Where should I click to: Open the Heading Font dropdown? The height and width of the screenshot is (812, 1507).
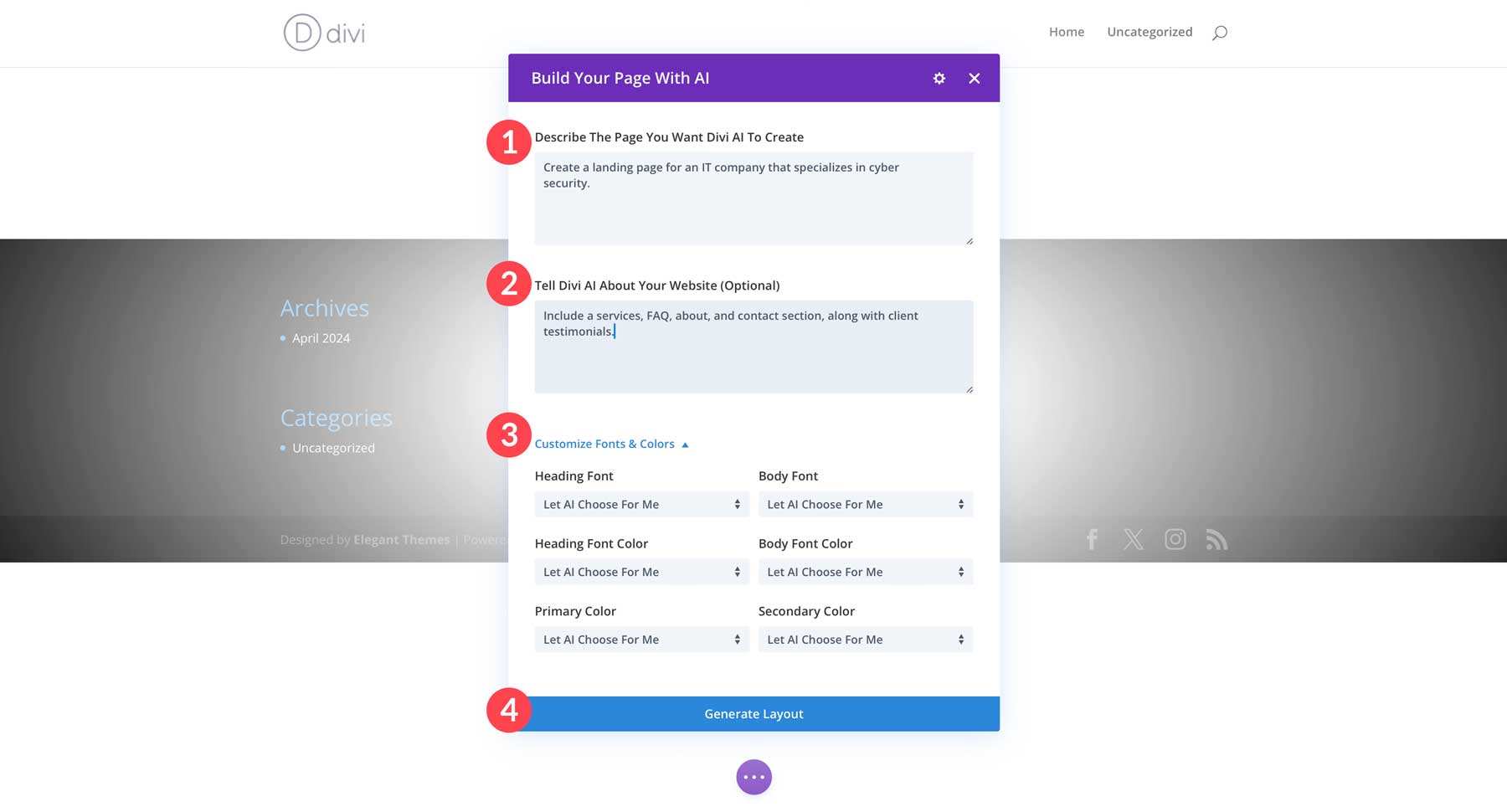[641, 504]
